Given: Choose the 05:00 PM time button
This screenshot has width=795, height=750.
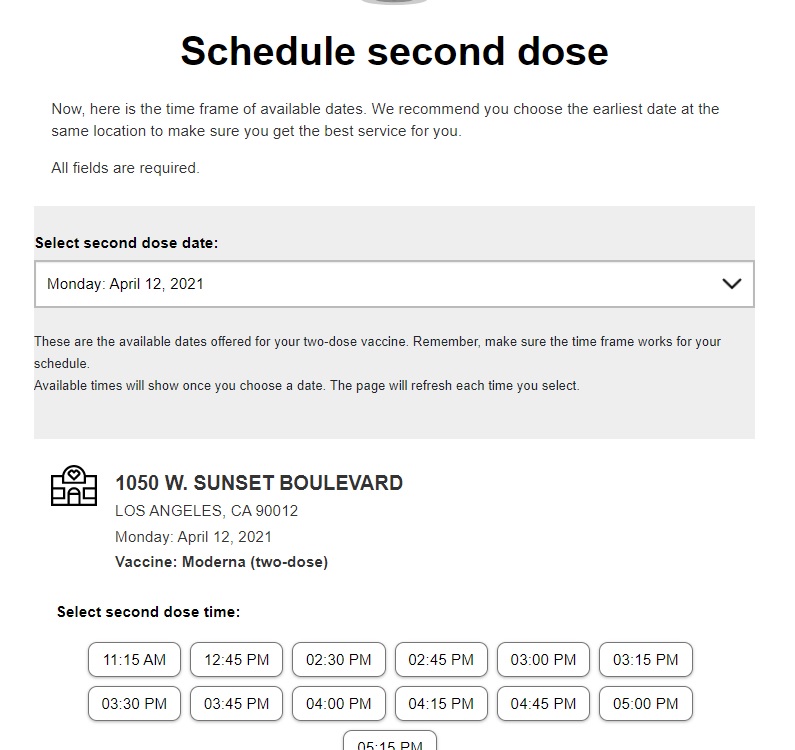Looking at the screenshot, I should tap(645, 703).
